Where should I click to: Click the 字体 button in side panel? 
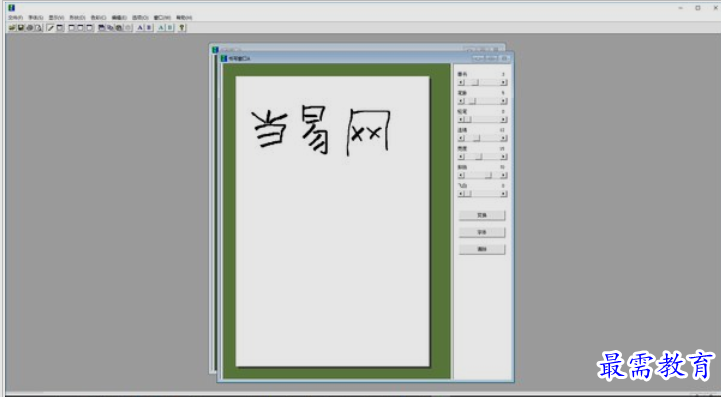tap(481, 232)
